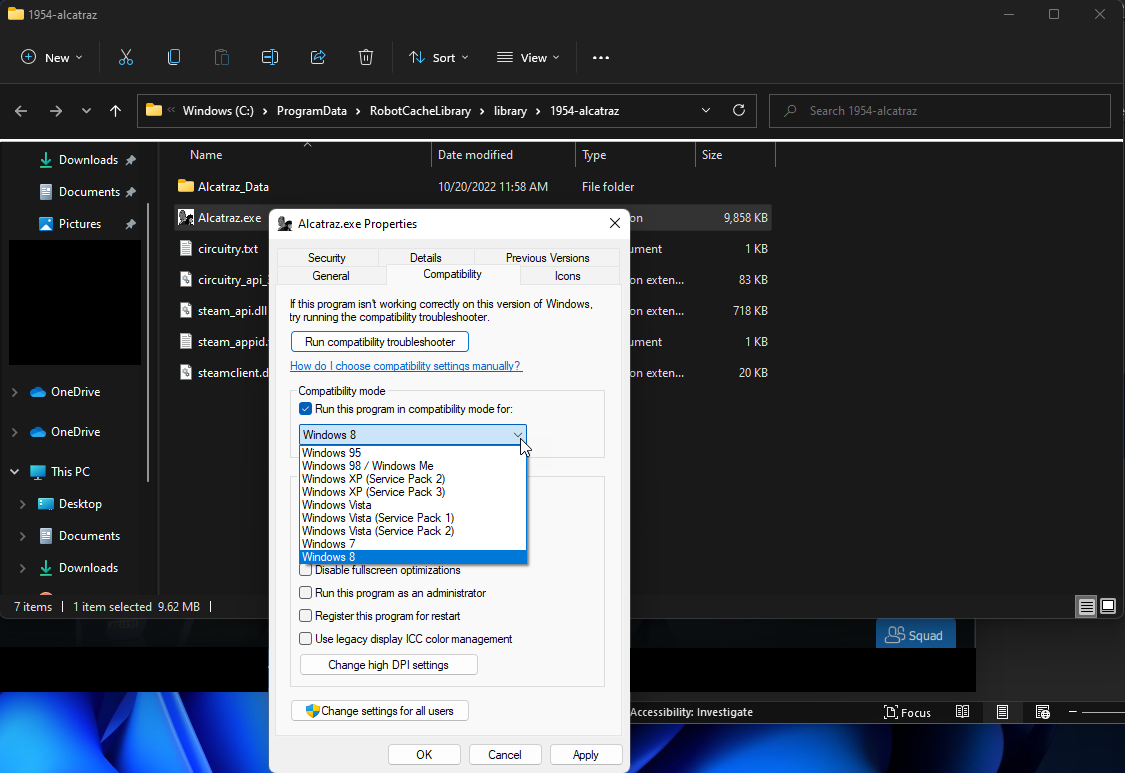Viewport: 1125px width, 773px height.
Task: Go back with the left arrow
Action: (21, 111)
